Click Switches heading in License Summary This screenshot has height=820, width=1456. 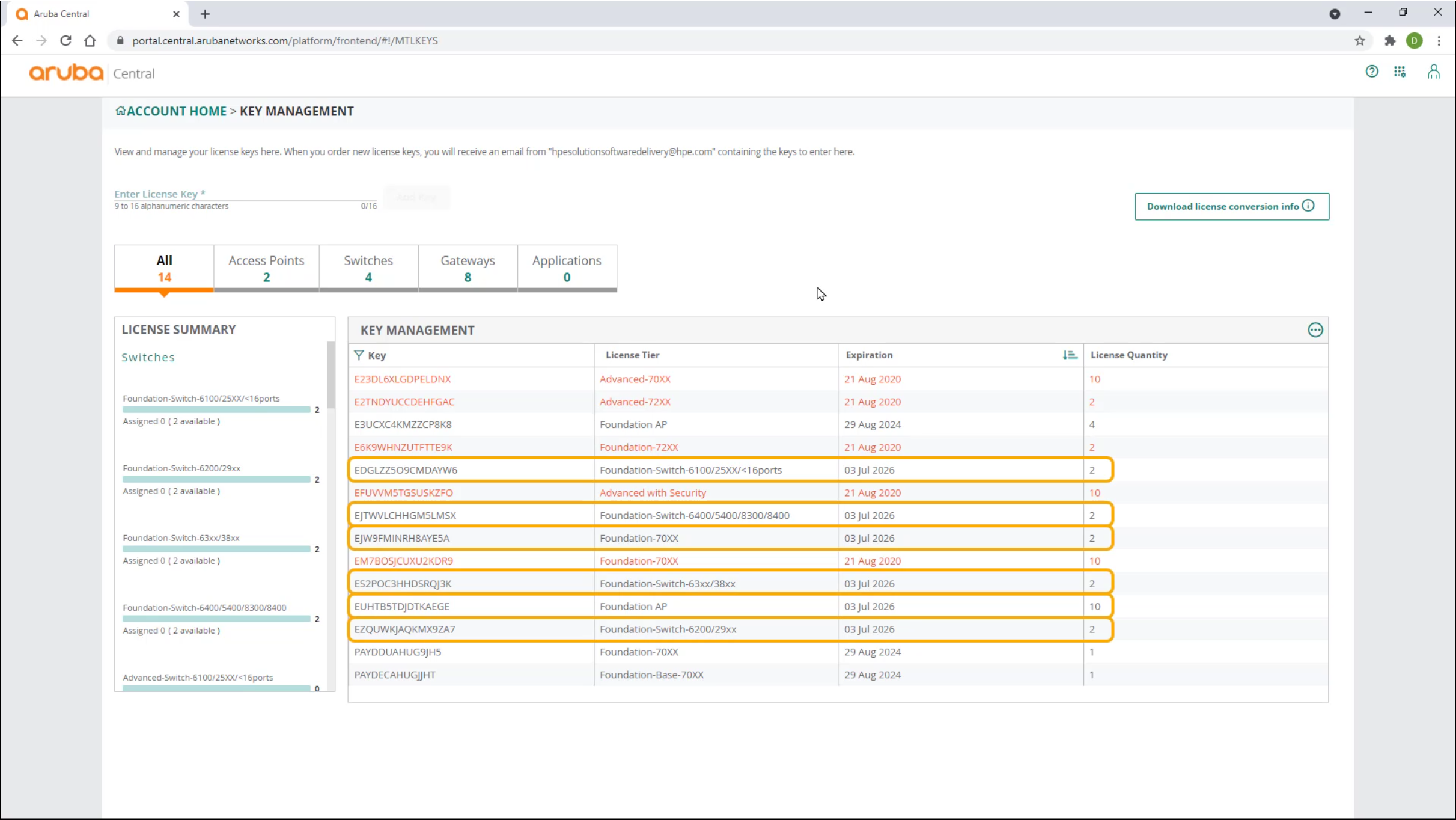tap(148, 357)
